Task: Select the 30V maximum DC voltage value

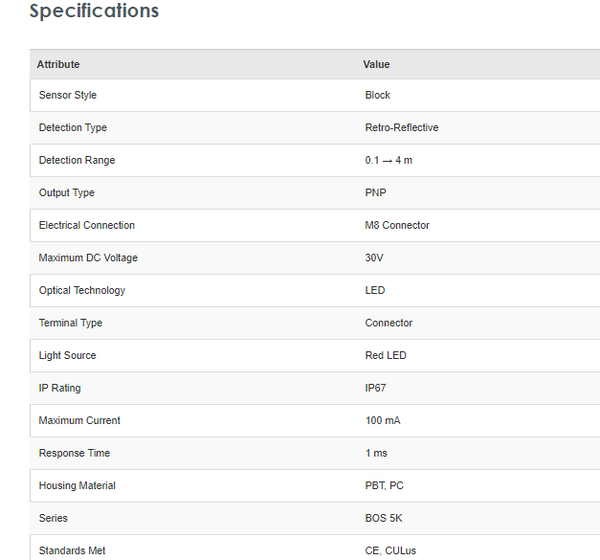Action: click(375, 258)
